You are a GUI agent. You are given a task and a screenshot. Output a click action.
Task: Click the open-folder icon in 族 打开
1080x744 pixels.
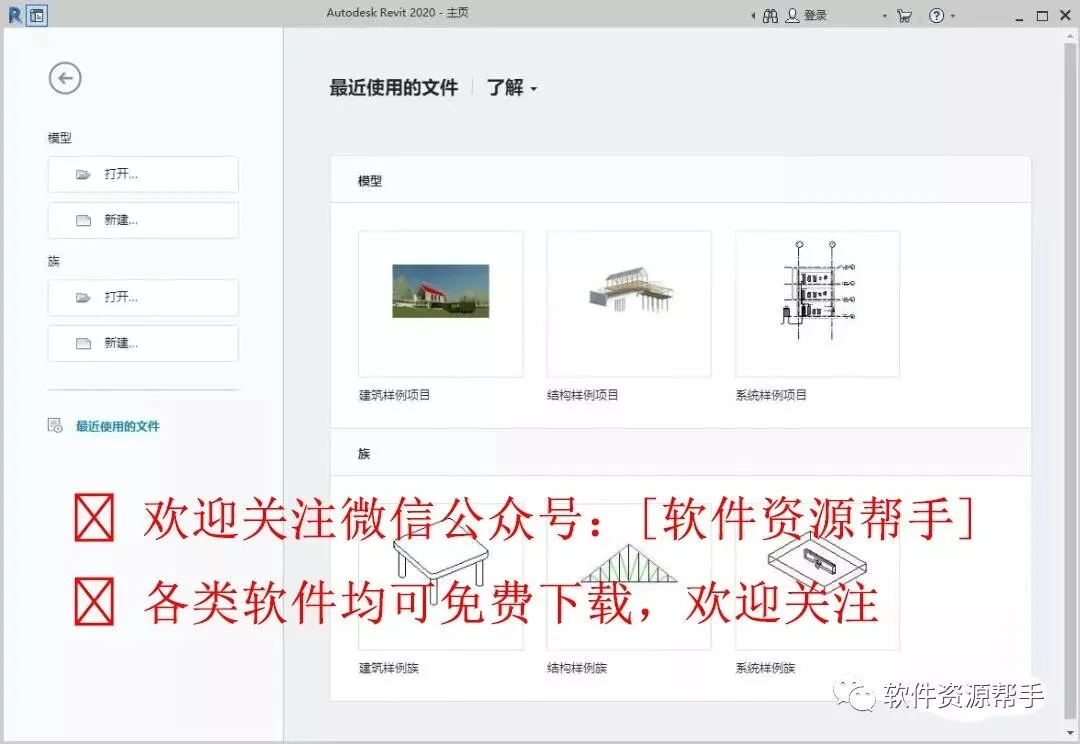pyautogui.click(x=83, y=298)
